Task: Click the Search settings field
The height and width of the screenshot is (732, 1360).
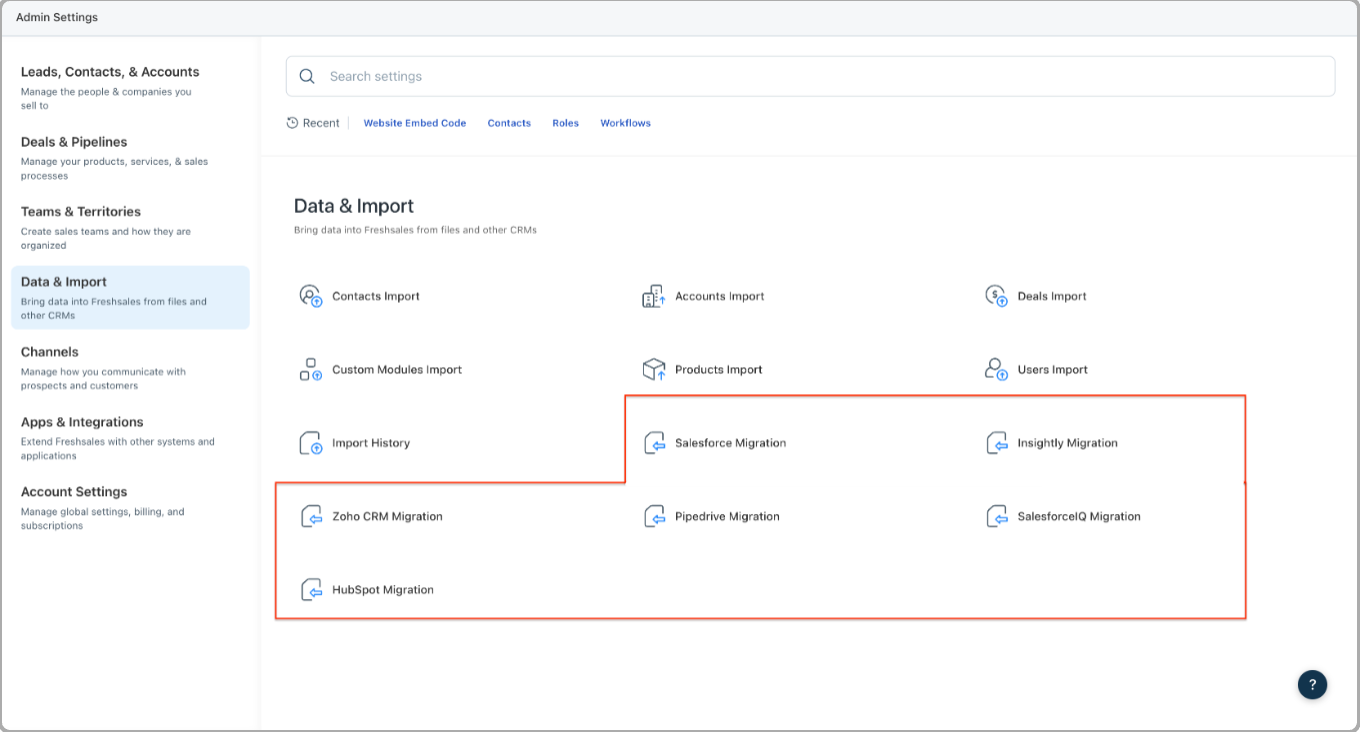Action: click(x=810, y=76)
